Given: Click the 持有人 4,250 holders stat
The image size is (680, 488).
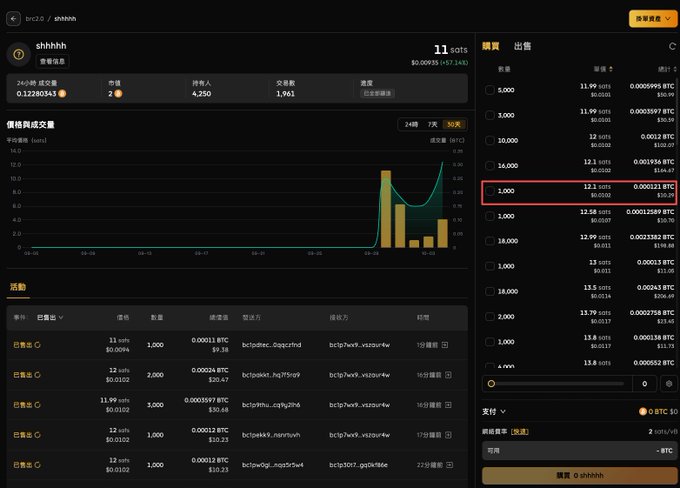Looking at the screenshot, I should pos(202,88).
